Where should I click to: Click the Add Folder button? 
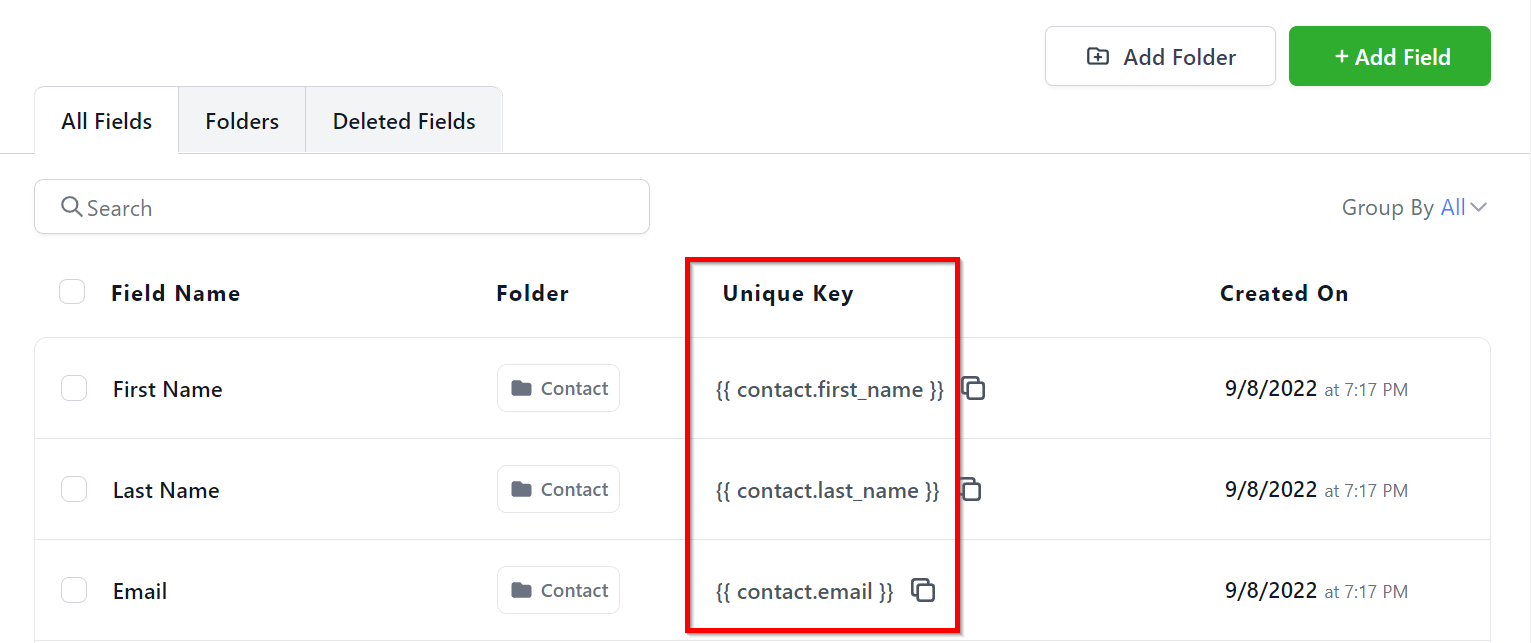(x=1160, y=57)
